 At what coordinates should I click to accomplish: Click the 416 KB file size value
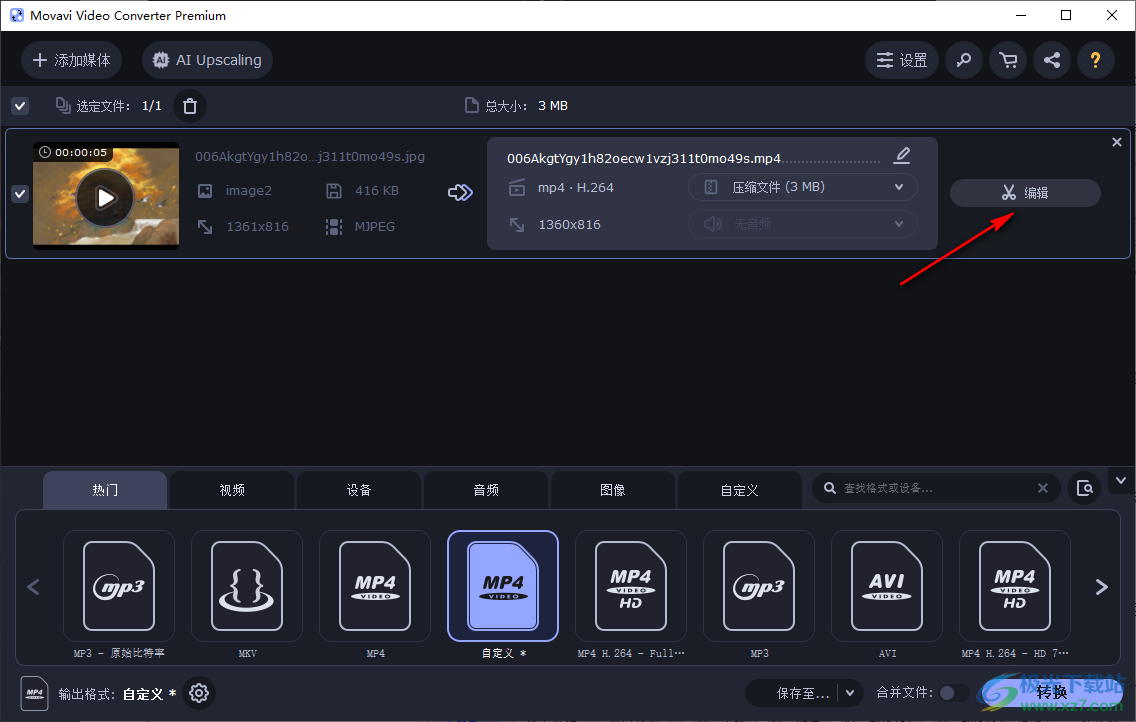377,190
